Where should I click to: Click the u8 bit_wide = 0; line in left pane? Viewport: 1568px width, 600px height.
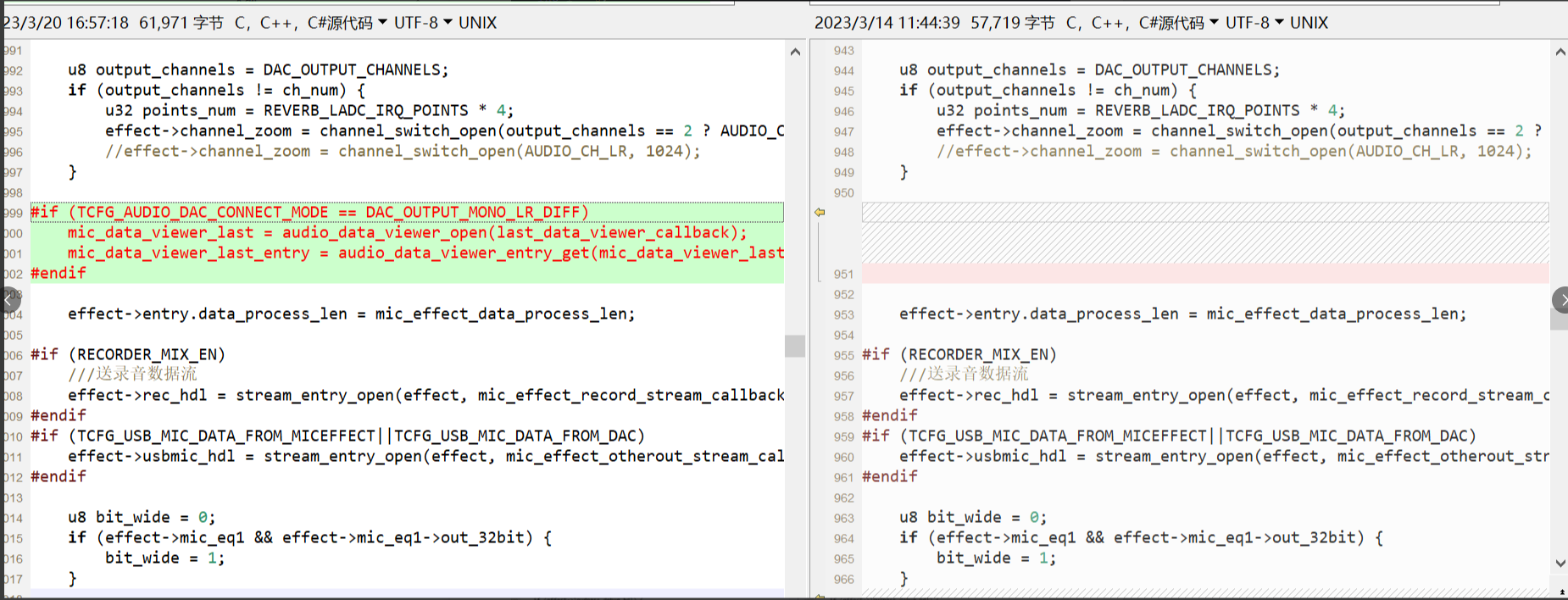[x=142, y=517]
